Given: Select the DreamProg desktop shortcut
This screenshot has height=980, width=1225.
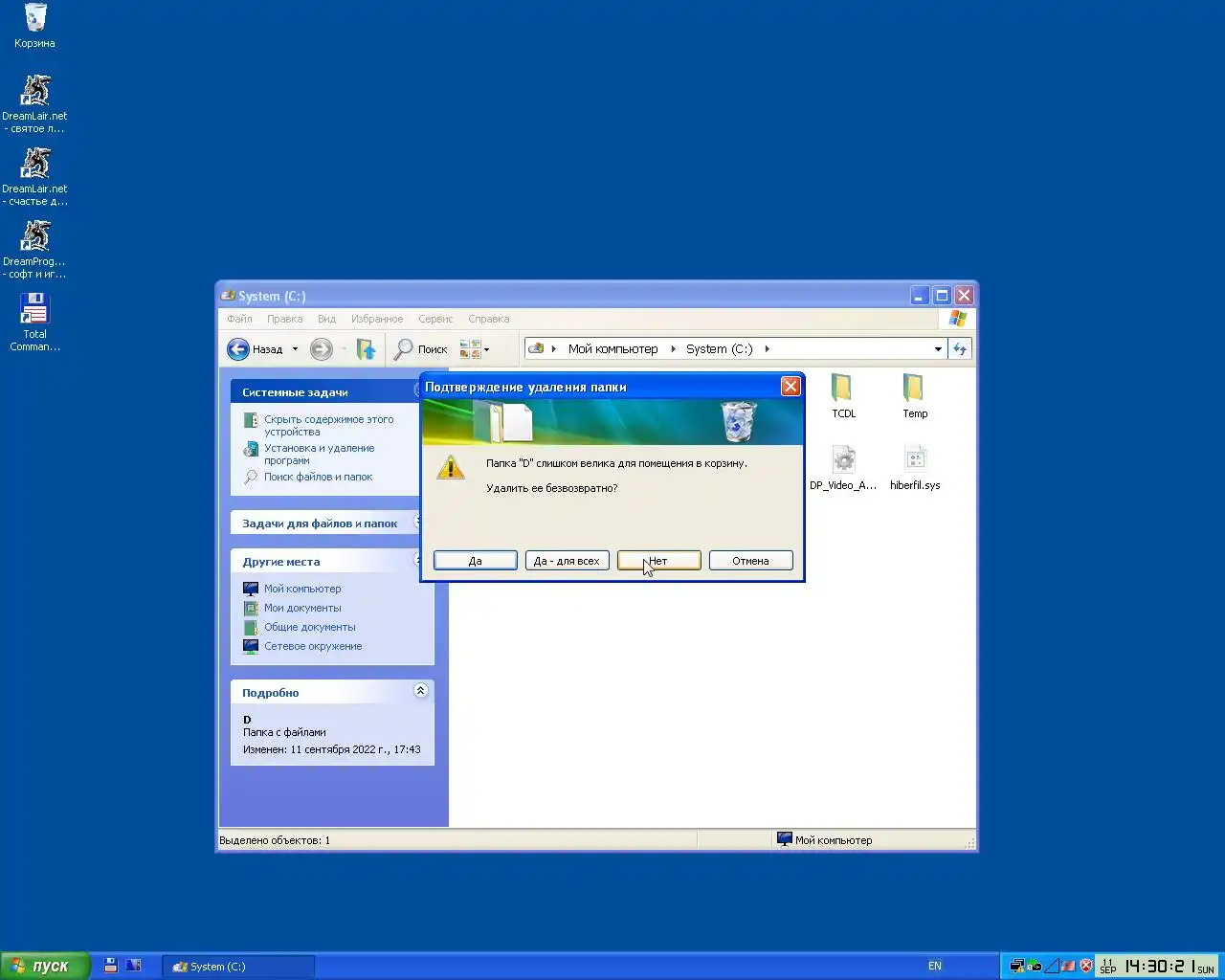Looking at the screenshot, I should [x=34, y=250].
